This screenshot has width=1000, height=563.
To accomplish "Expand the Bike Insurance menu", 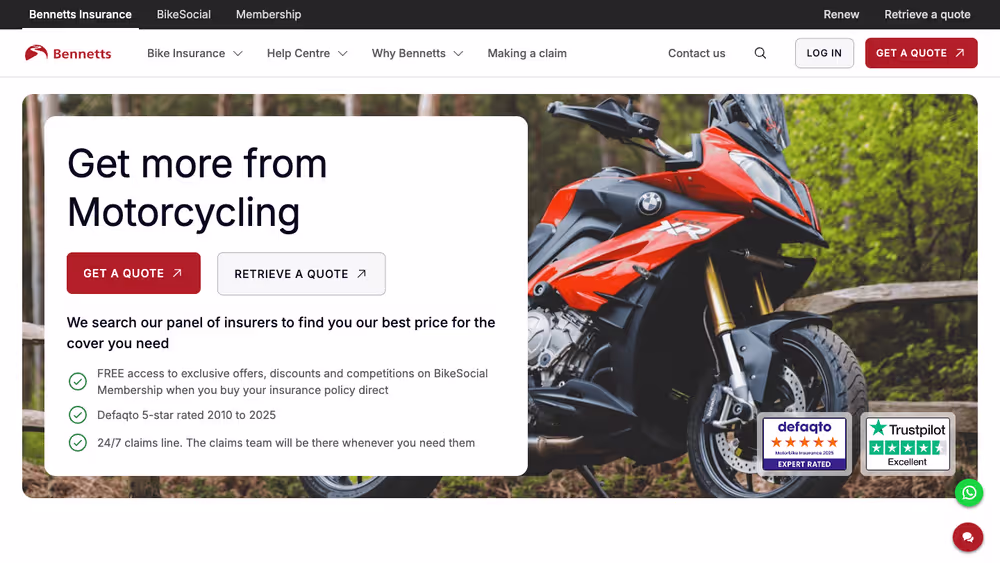I will (195, 53).
